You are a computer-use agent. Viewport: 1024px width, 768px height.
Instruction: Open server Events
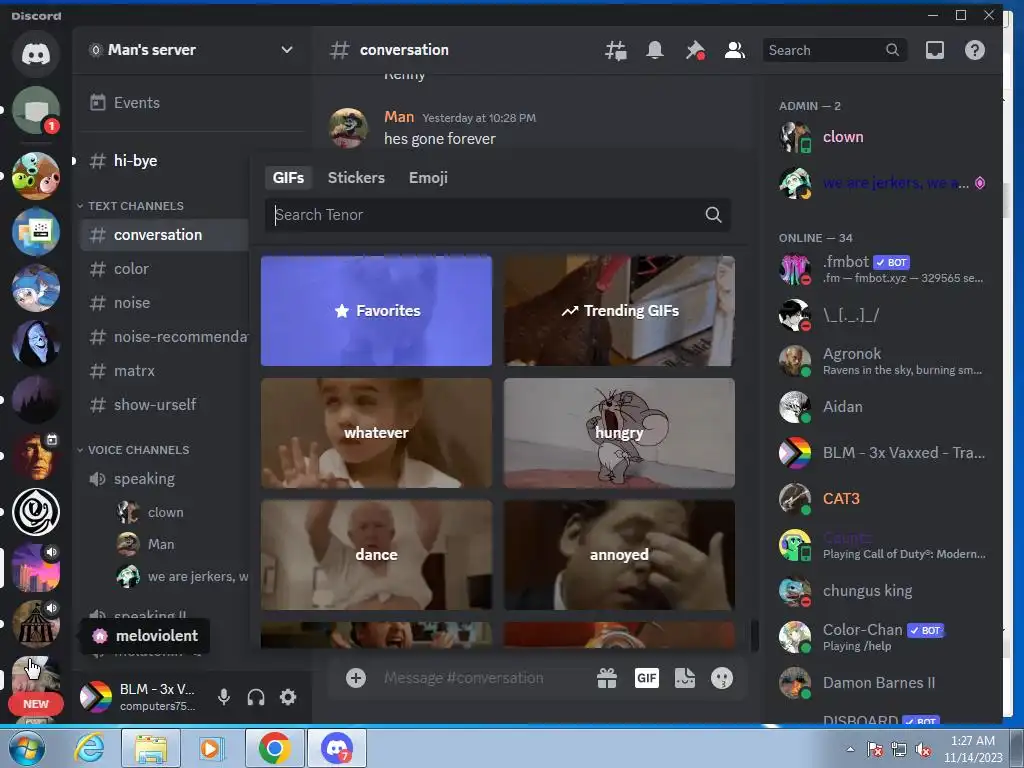(x=191, y=103)
